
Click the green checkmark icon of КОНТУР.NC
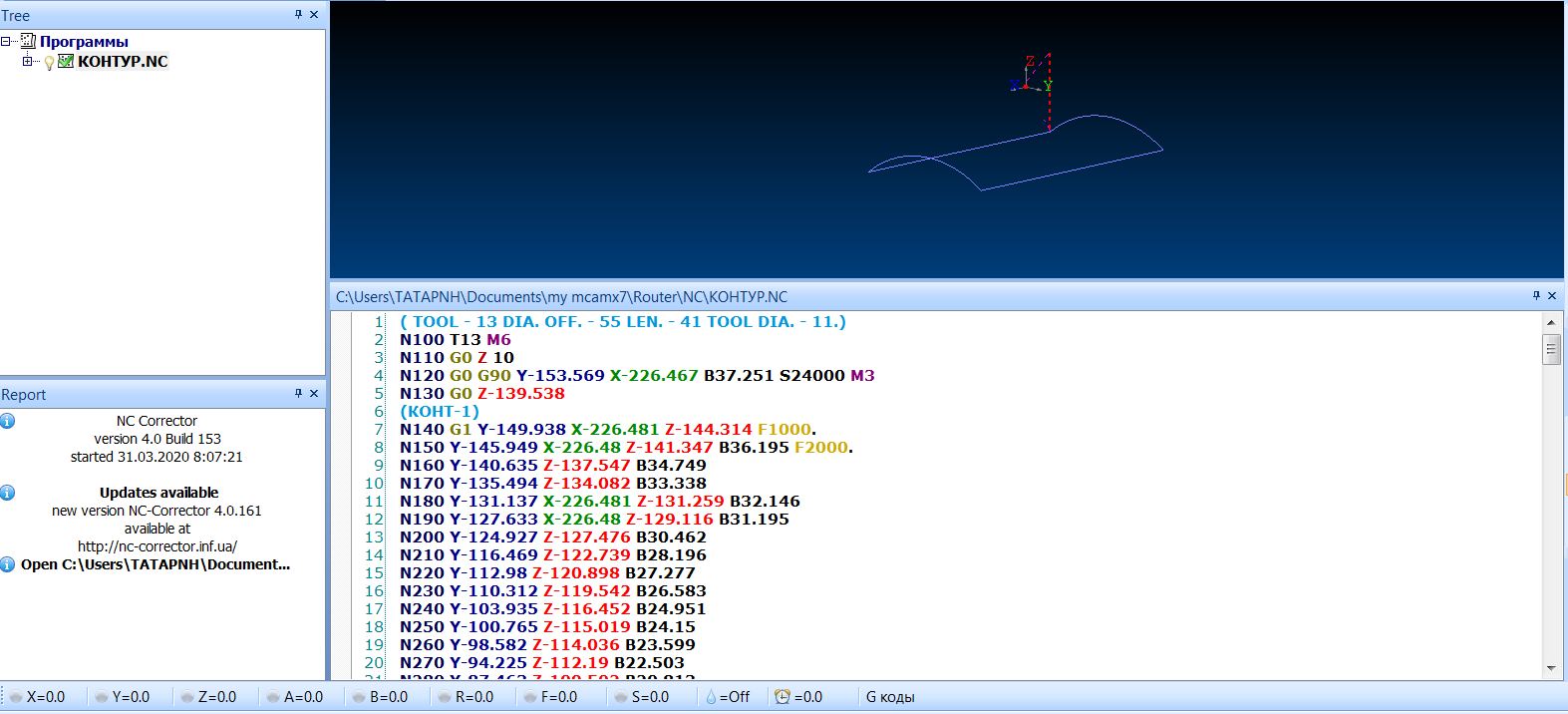pyautogui.click(x=66, y=61)
